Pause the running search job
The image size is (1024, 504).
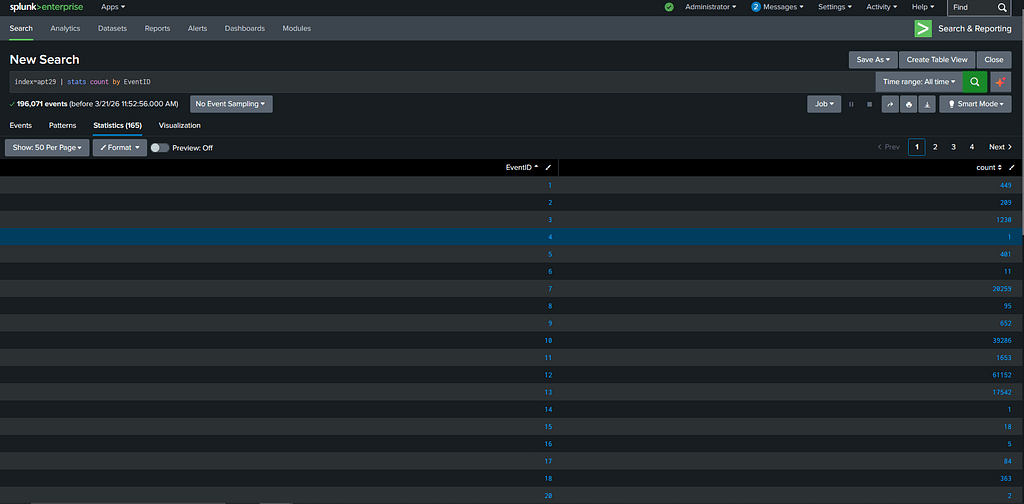[852, 104]
